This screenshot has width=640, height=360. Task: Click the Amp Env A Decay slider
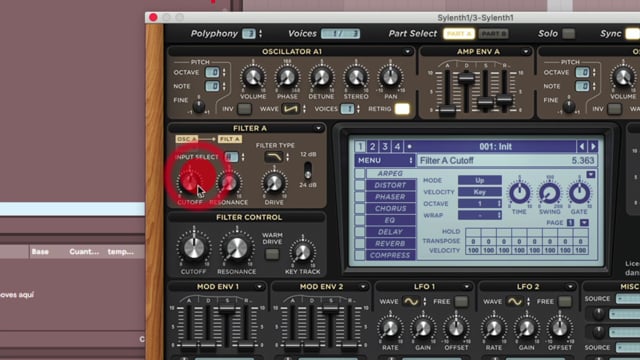(466, 78)
